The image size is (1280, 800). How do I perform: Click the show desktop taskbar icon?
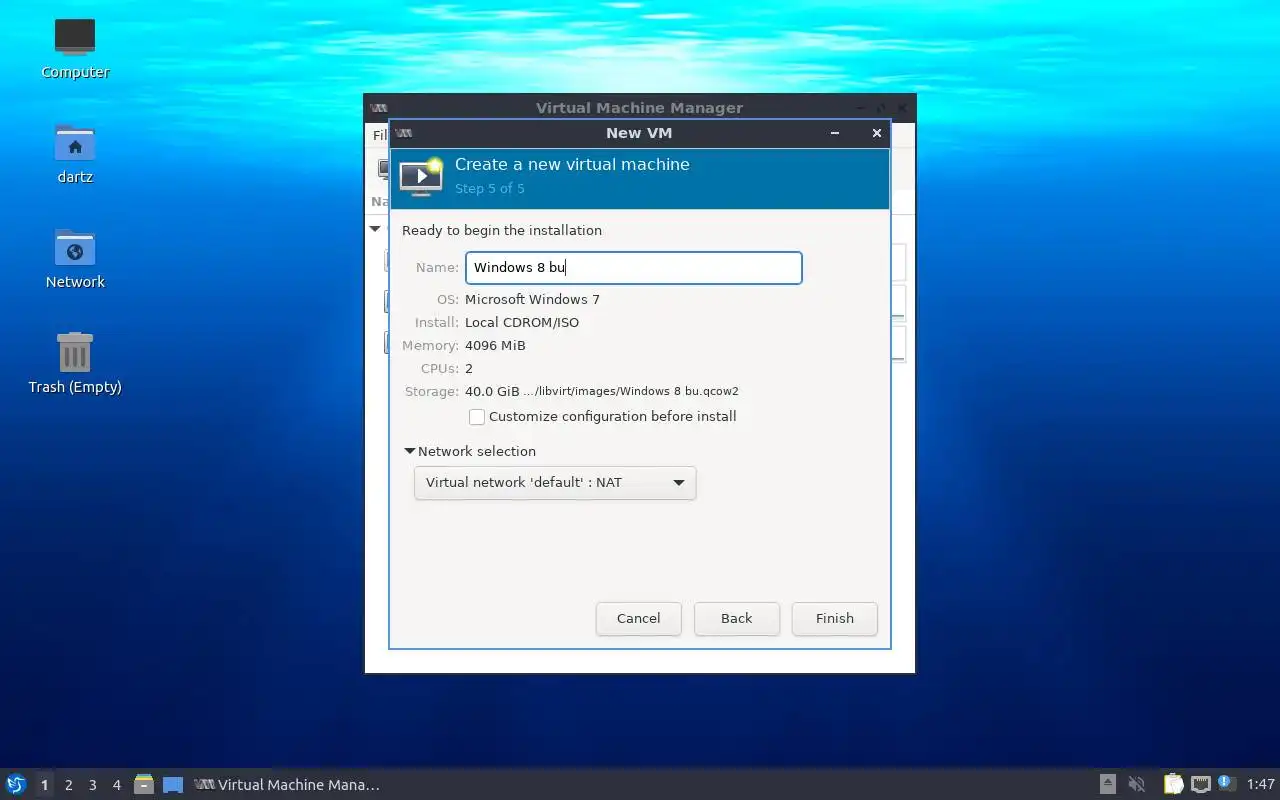(x=173, y=785)
